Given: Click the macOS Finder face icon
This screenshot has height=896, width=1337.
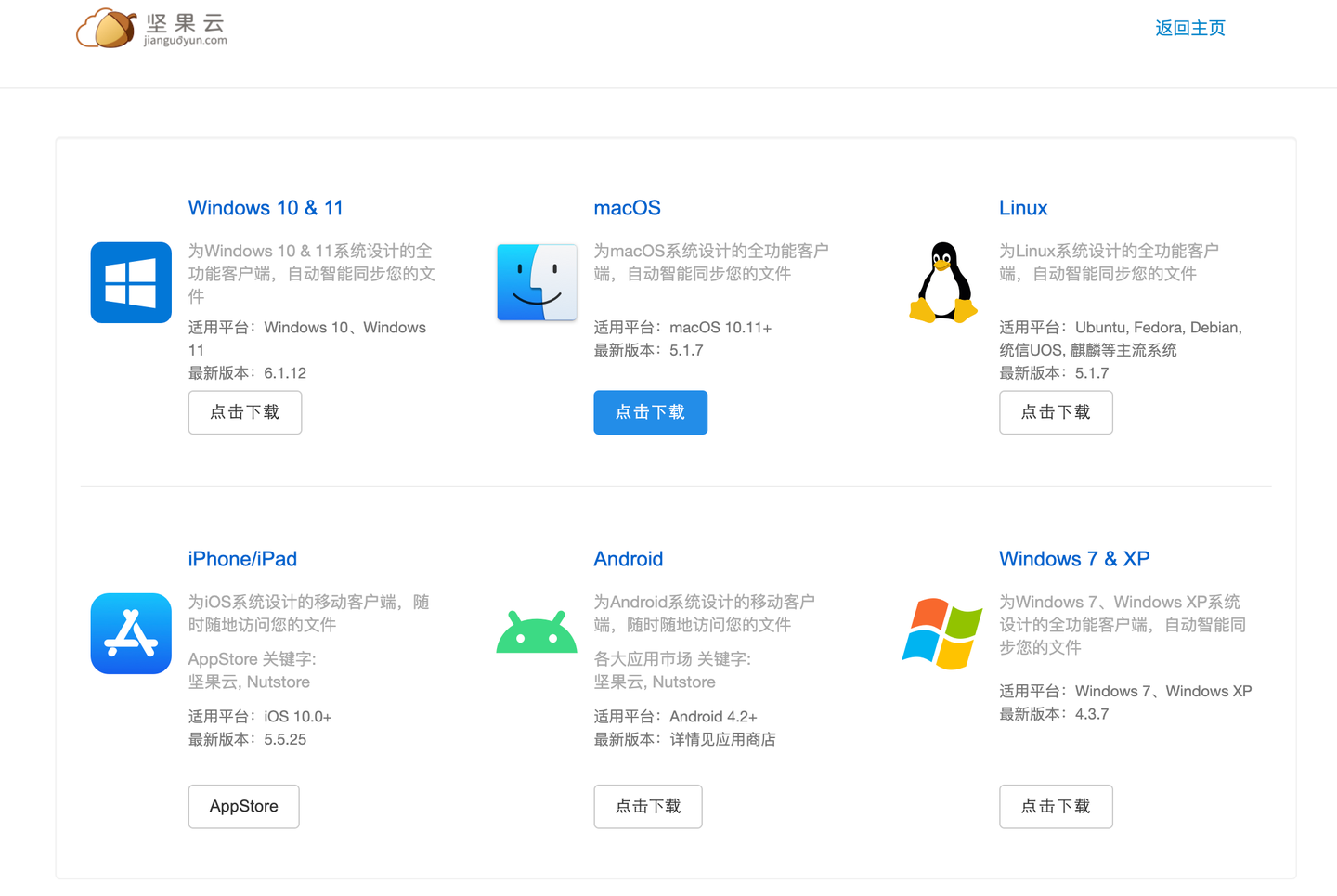Looking at the screenshot, I should 537,282.
